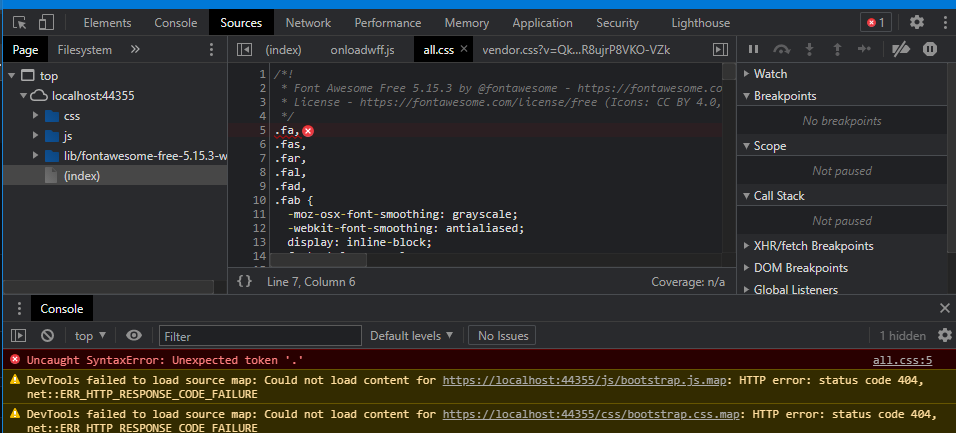Toggle pause on exceptions icon
956x433 pixels.
[929, 49]
